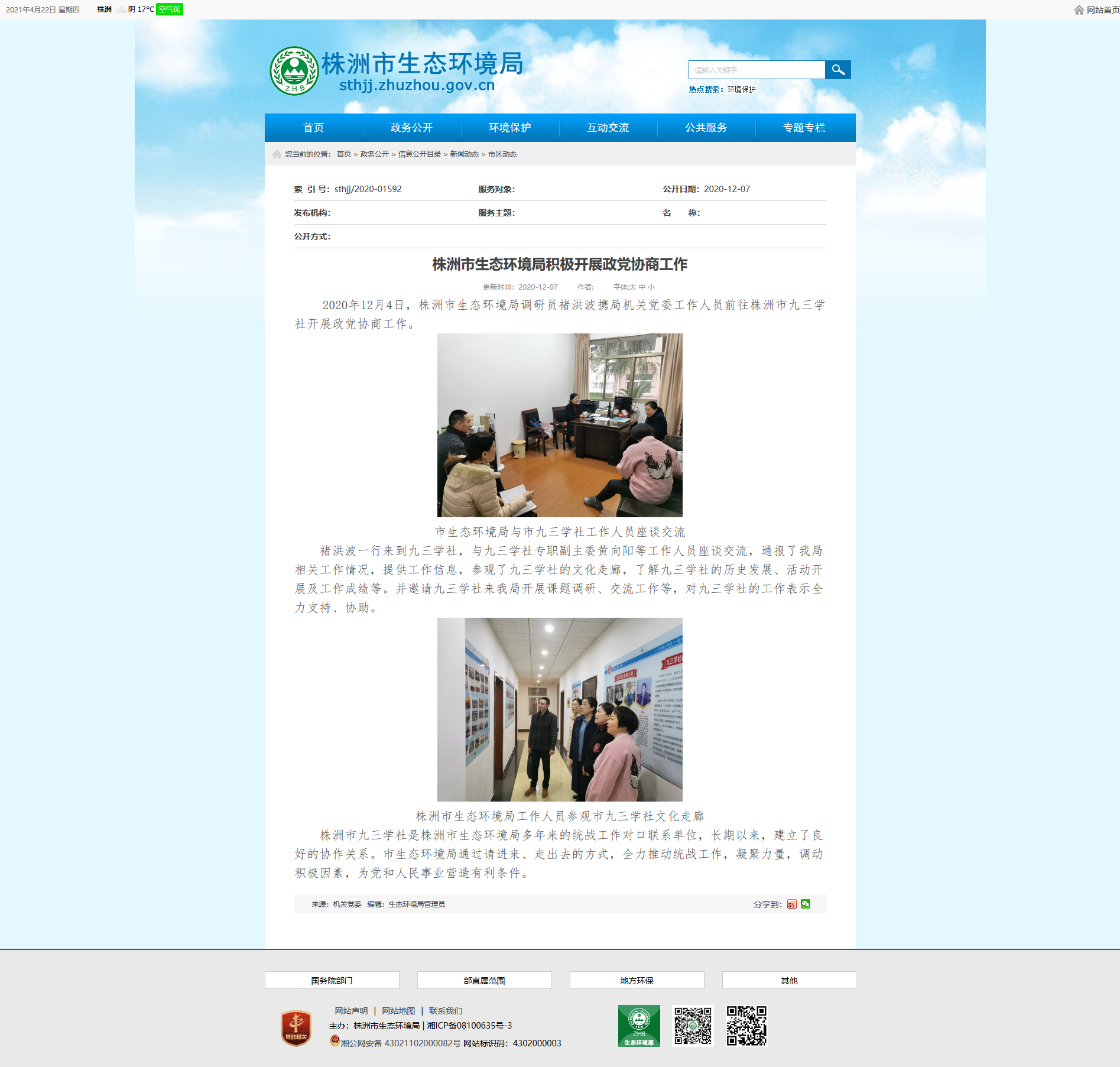Click the home icon beside 网站首页
The height and width of the screenshot is (1067, 1120).
(x=1079, y=10)
